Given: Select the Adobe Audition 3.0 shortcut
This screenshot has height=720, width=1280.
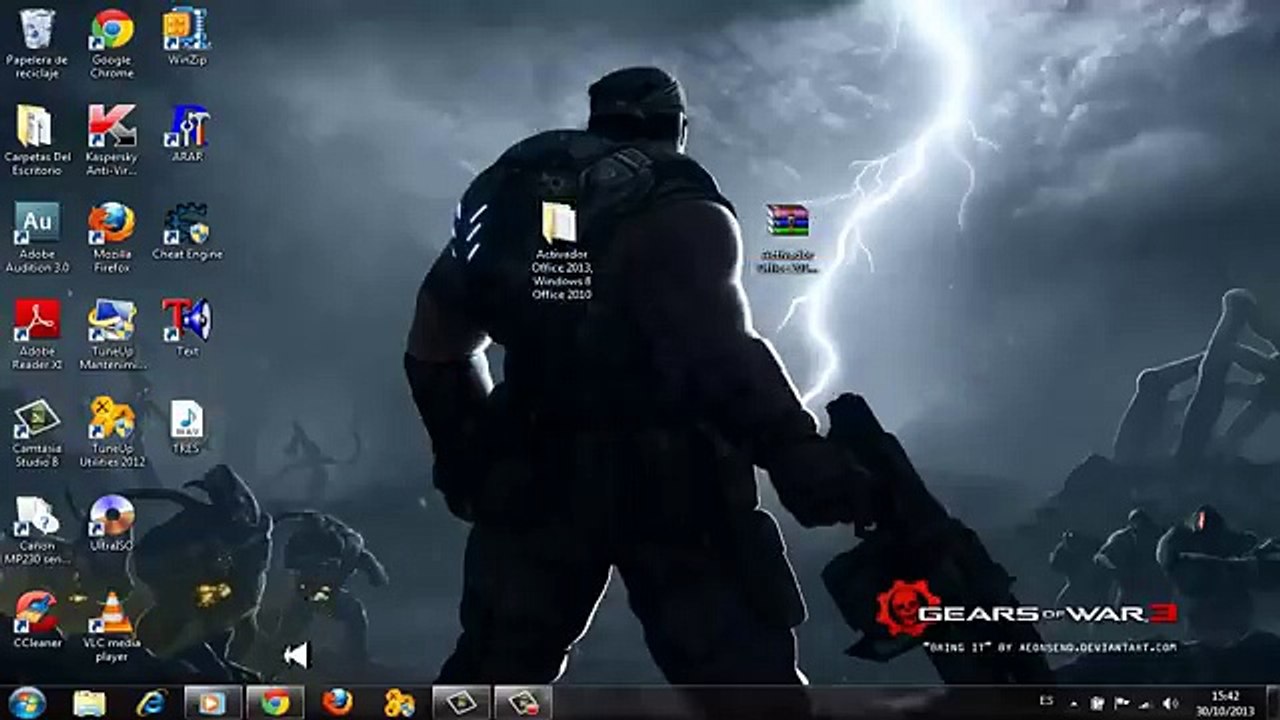Looking at the screenshot, I should click(x=37, y=237).
